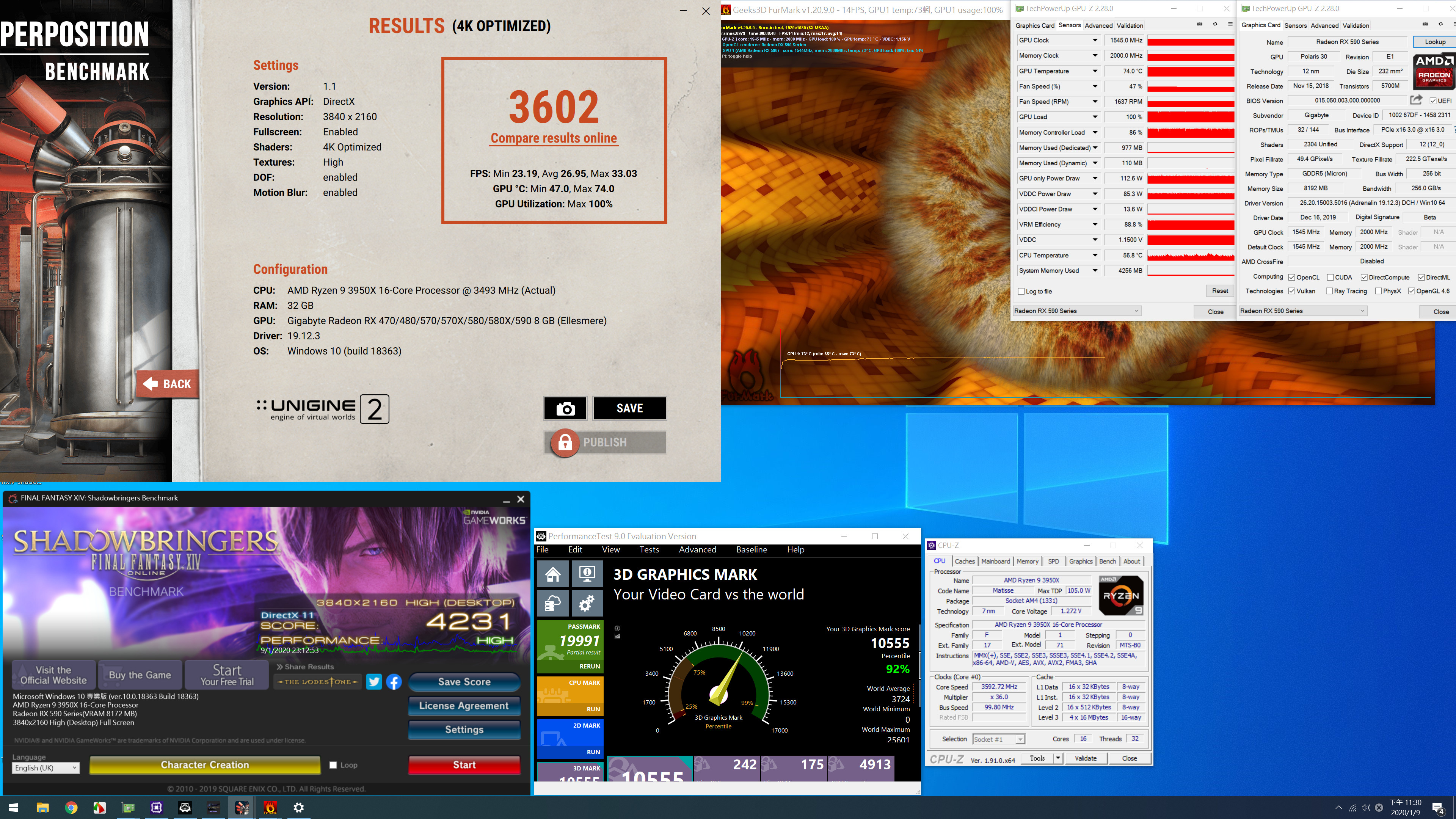Click the Reset button in GPU-Z Sensors

(1220, 291)
